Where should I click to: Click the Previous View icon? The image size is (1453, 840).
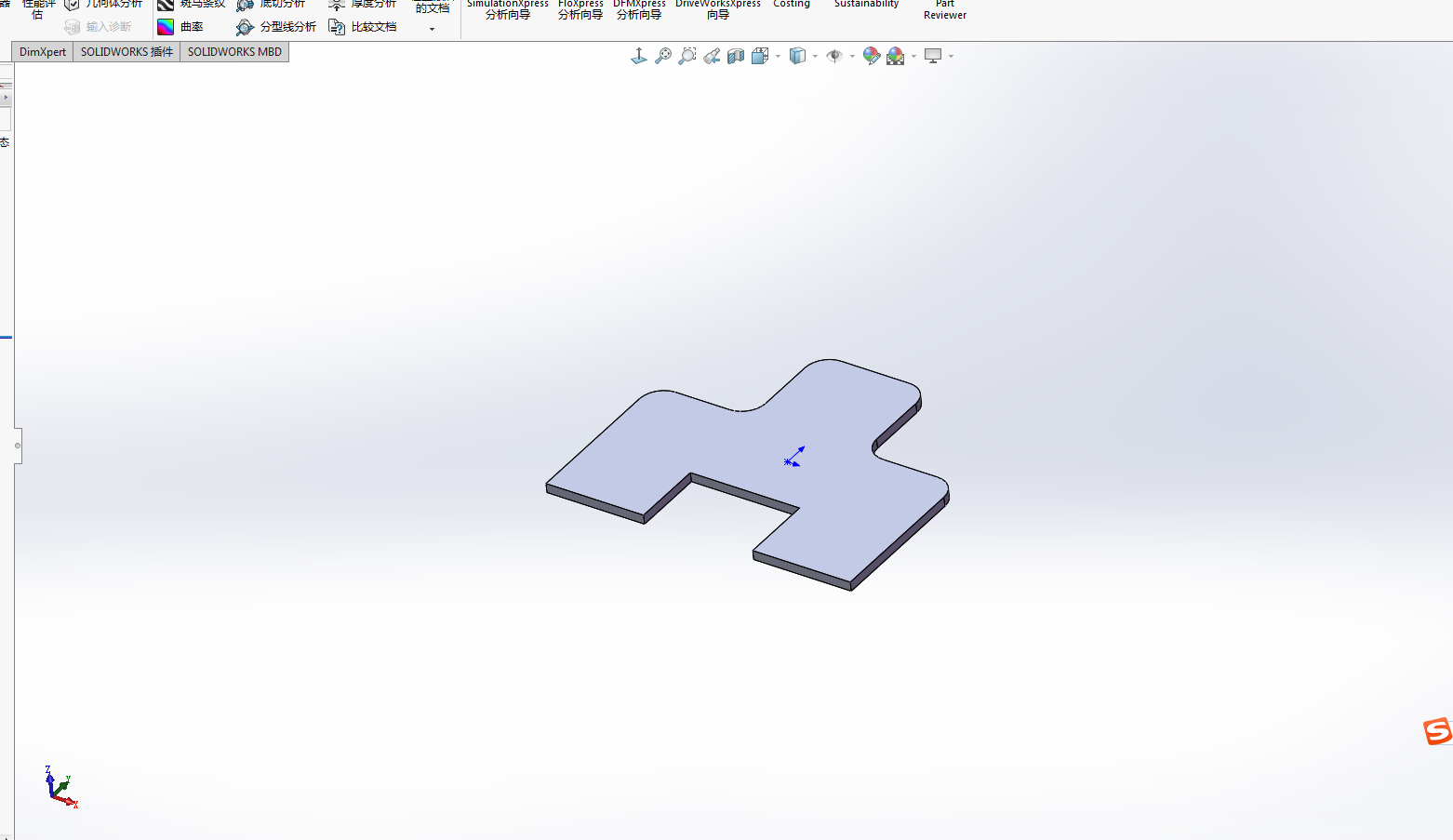712,57
